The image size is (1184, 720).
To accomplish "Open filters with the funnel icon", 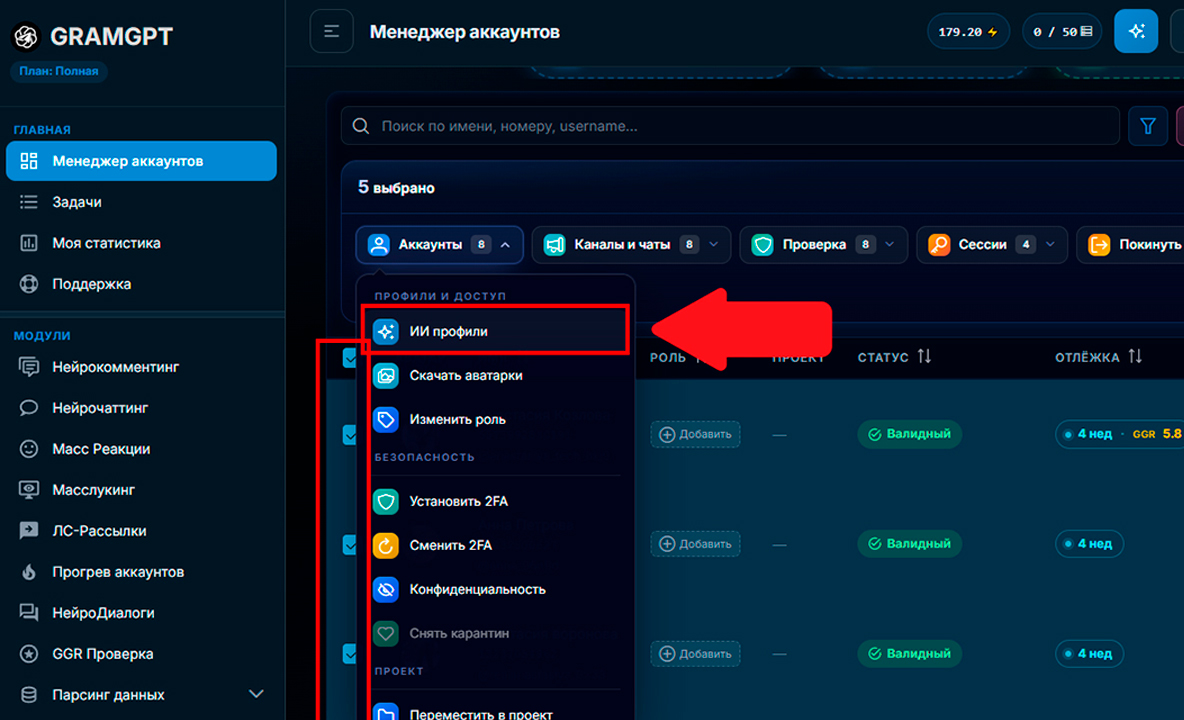I will [x=1148, y=126].
